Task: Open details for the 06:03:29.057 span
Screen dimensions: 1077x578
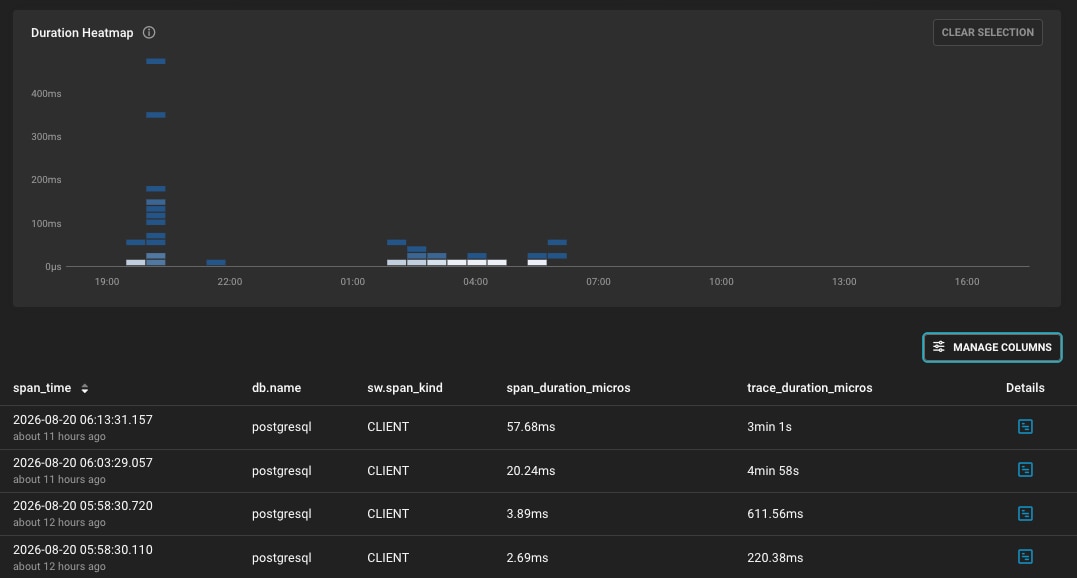Action: [1025, 470]
